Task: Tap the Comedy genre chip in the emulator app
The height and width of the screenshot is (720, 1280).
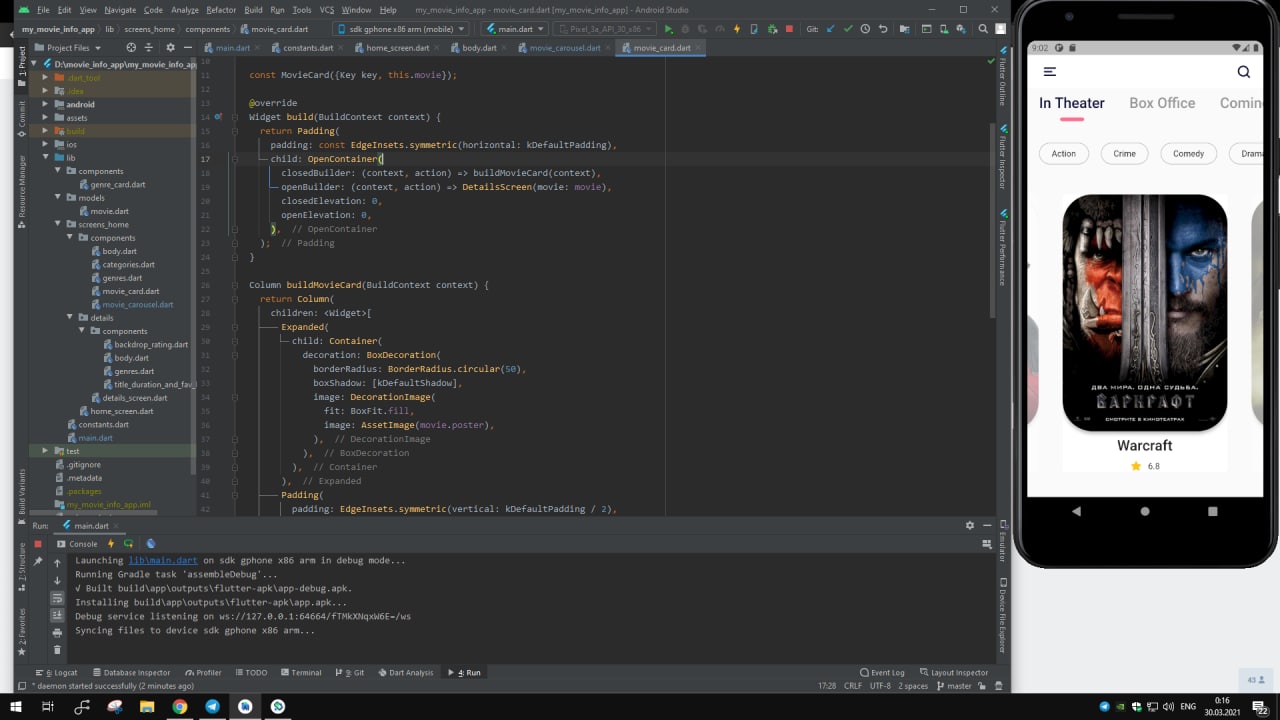Action: click(x=1188, y=154)
